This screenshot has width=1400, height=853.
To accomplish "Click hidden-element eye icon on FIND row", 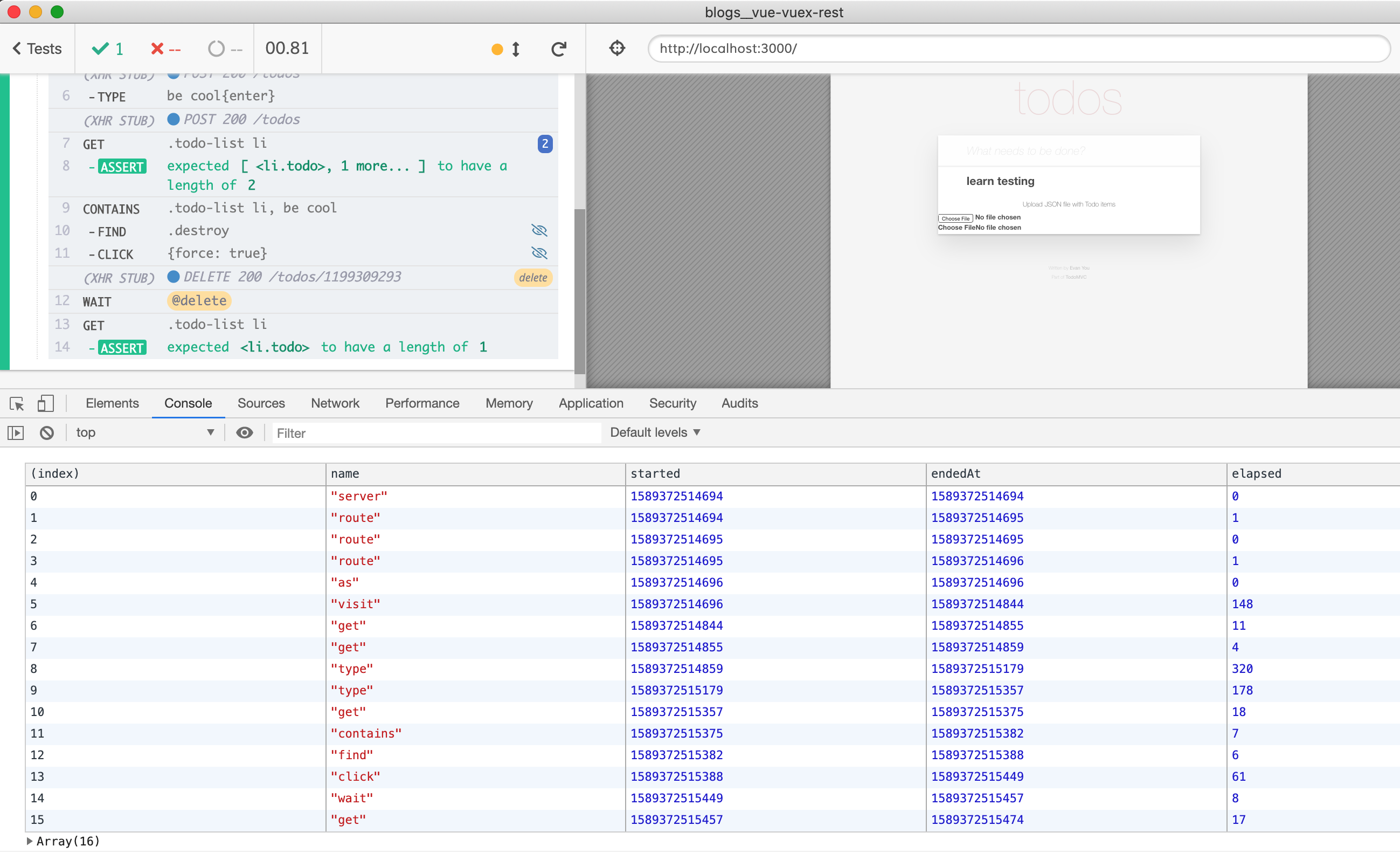I will pyautogui.click(x=539, y=230).
